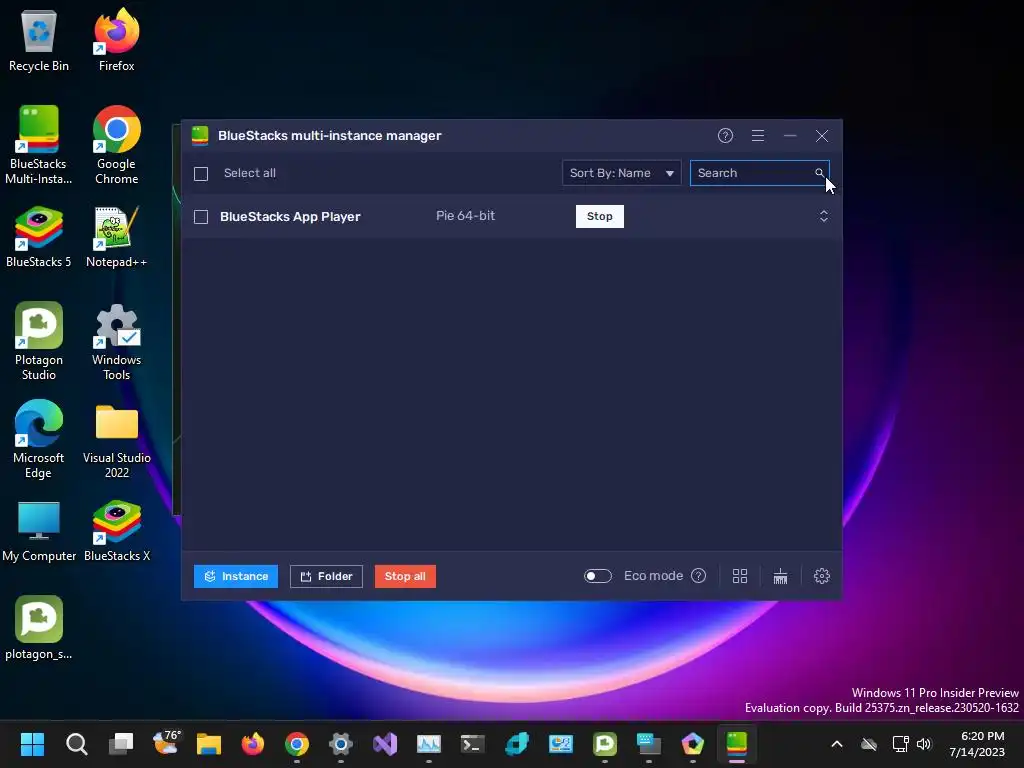Switch to BlueStacks taskbar icon
1024x768 pixels.
(x=737, y=744)
